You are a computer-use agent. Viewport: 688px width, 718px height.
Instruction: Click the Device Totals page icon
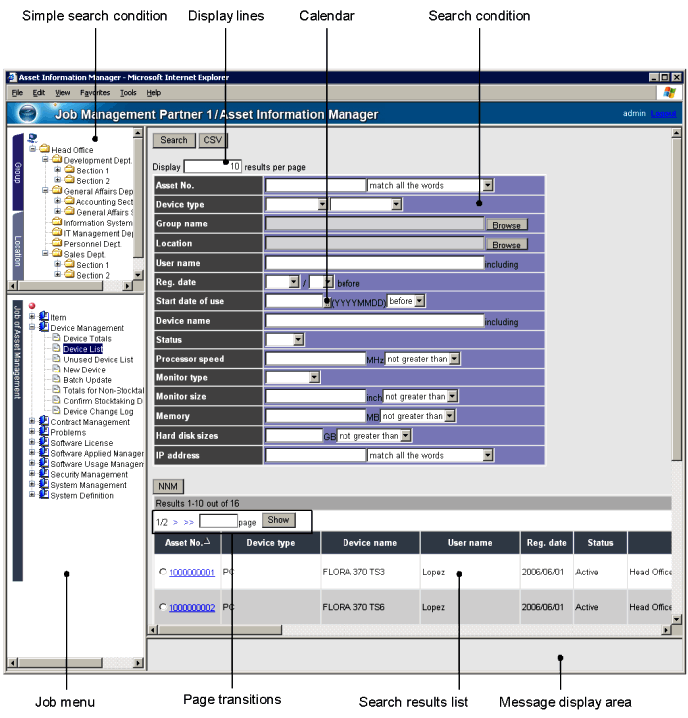point(56,337)
